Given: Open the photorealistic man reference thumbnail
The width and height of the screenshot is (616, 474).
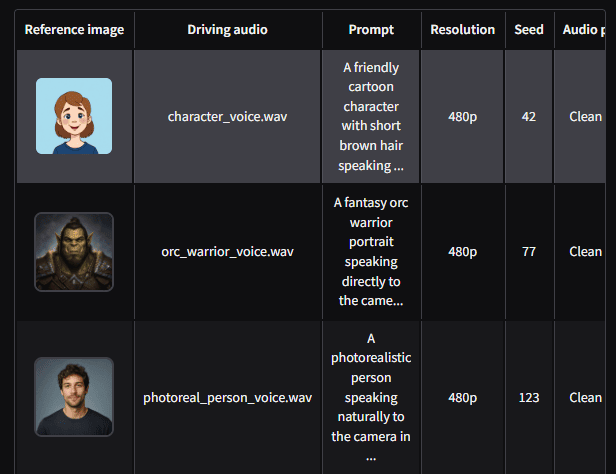Looking at the screenshot, I should (x=74, y=397).
